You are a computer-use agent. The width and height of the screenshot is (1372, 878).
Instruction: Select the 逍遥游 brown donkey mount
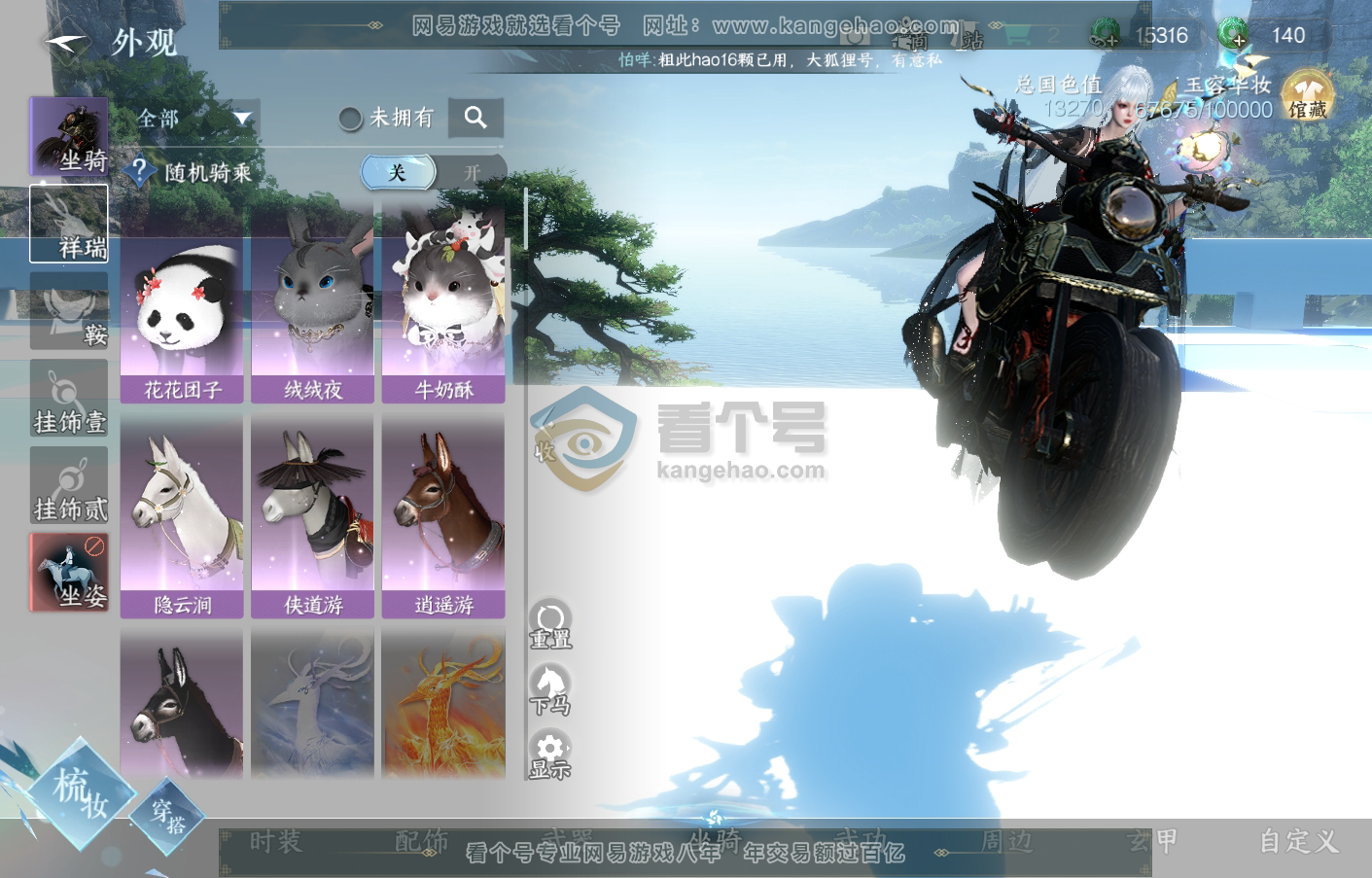click(443, 518)
